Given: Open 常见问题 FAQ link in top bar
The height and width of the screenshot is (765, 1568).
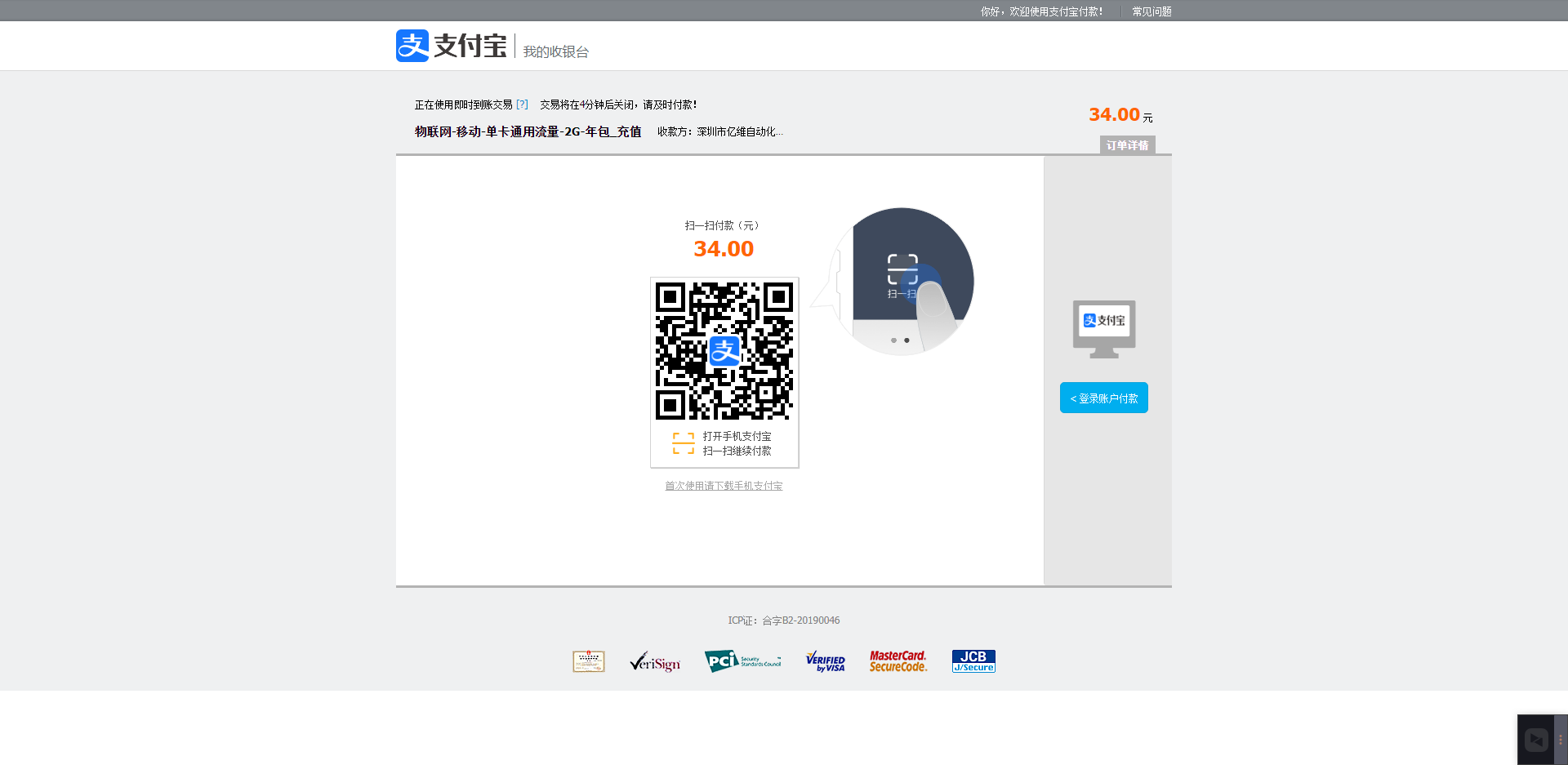Looking at the screenshot, I should coord(1151,11).
